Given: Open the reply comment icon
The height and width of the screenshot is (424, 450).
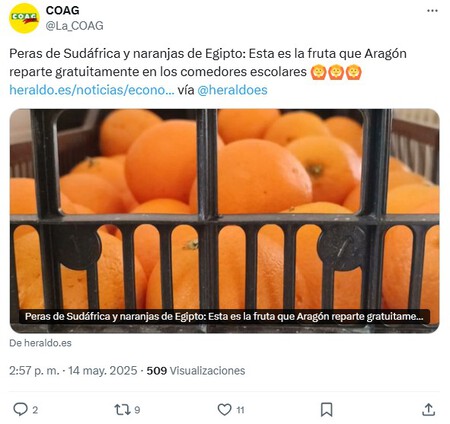Looking at the screenshot, I should coord(20,409).
